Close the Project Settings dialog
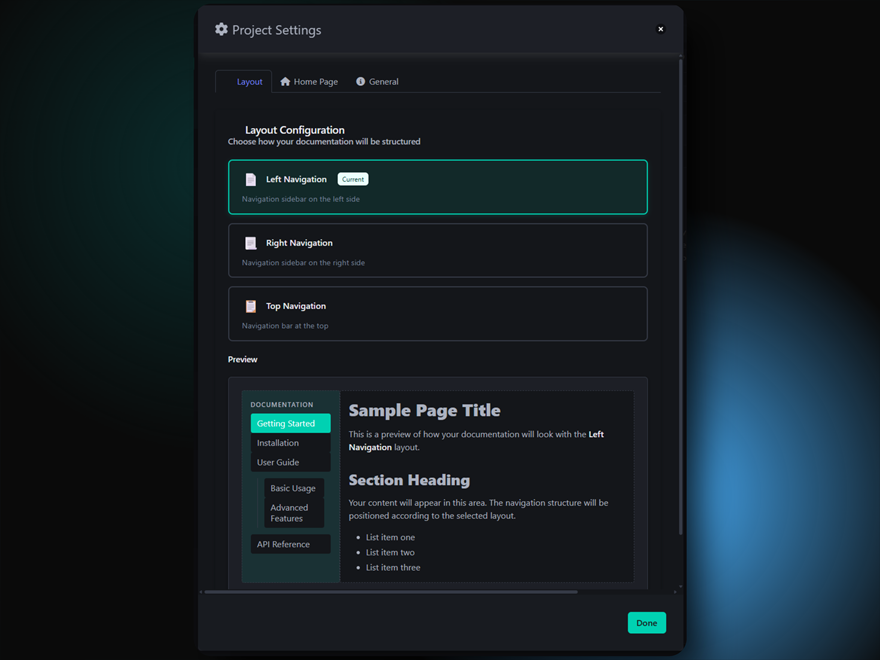The image size is (880, 660). click(x=660, y=29)
